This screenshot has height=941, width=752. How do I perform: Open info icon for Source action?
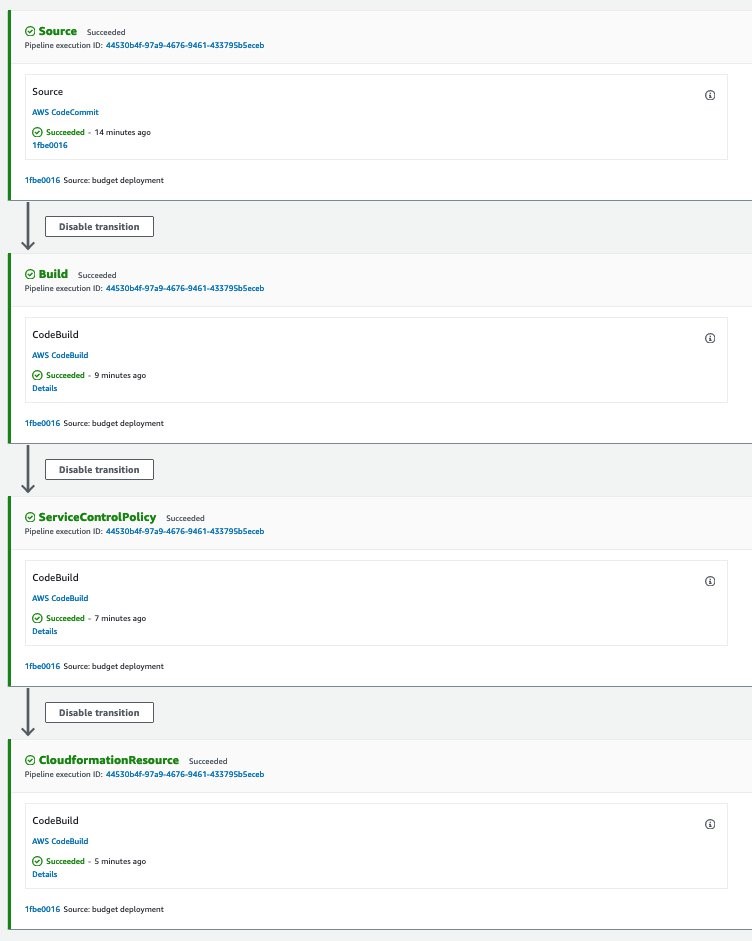[x=709, y=95]
